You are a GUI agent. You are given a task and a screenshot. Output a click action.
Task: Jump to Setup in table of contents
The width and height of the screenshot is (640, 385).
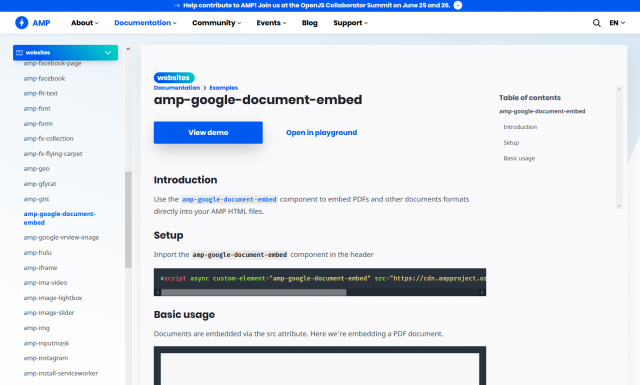click(x=511, y=142)
